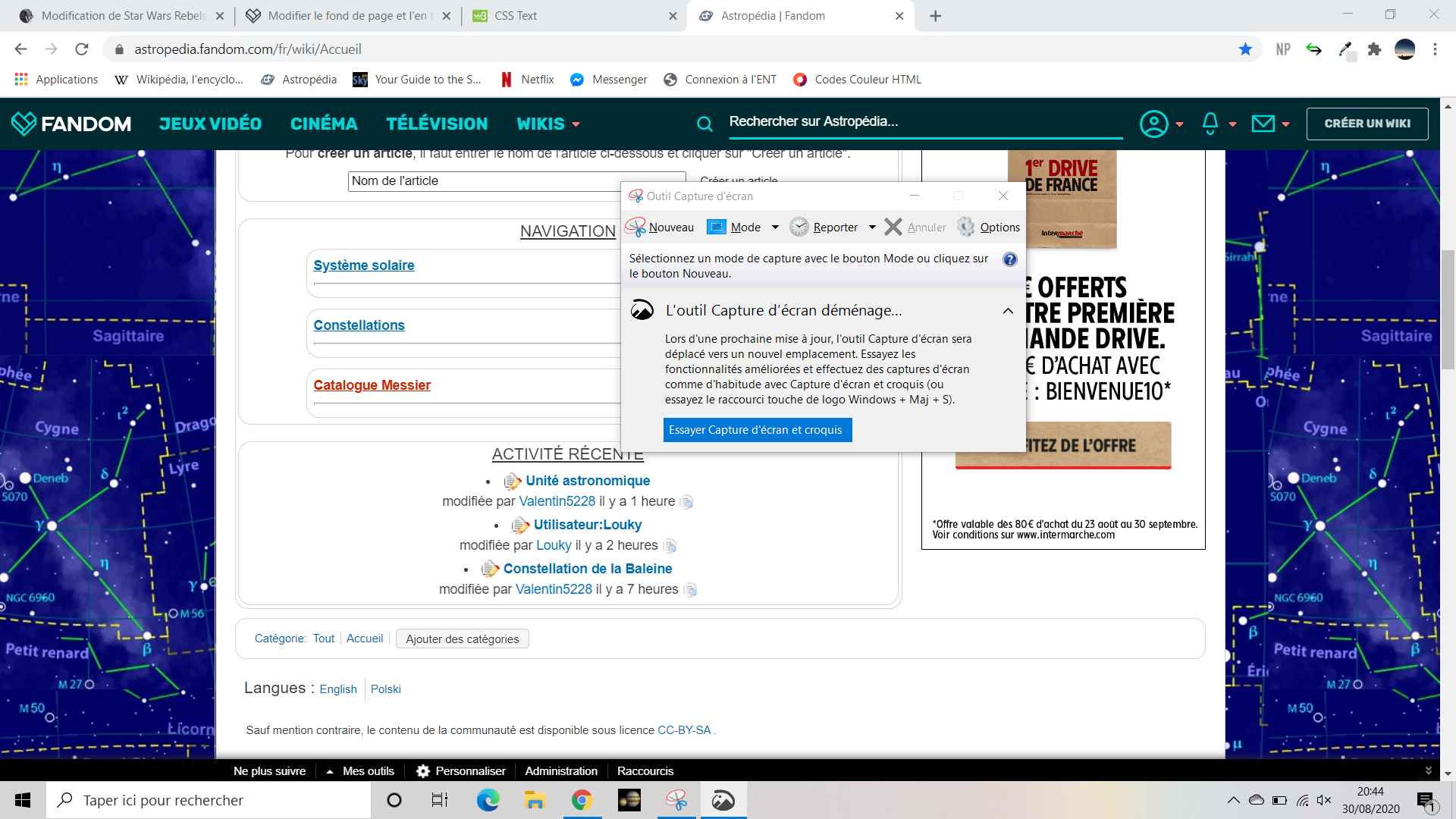This screenshot has width=1456, height=819.
Task: Click Ajouter des catégories button
Action: pyautogui.click(x=463, y=639)
